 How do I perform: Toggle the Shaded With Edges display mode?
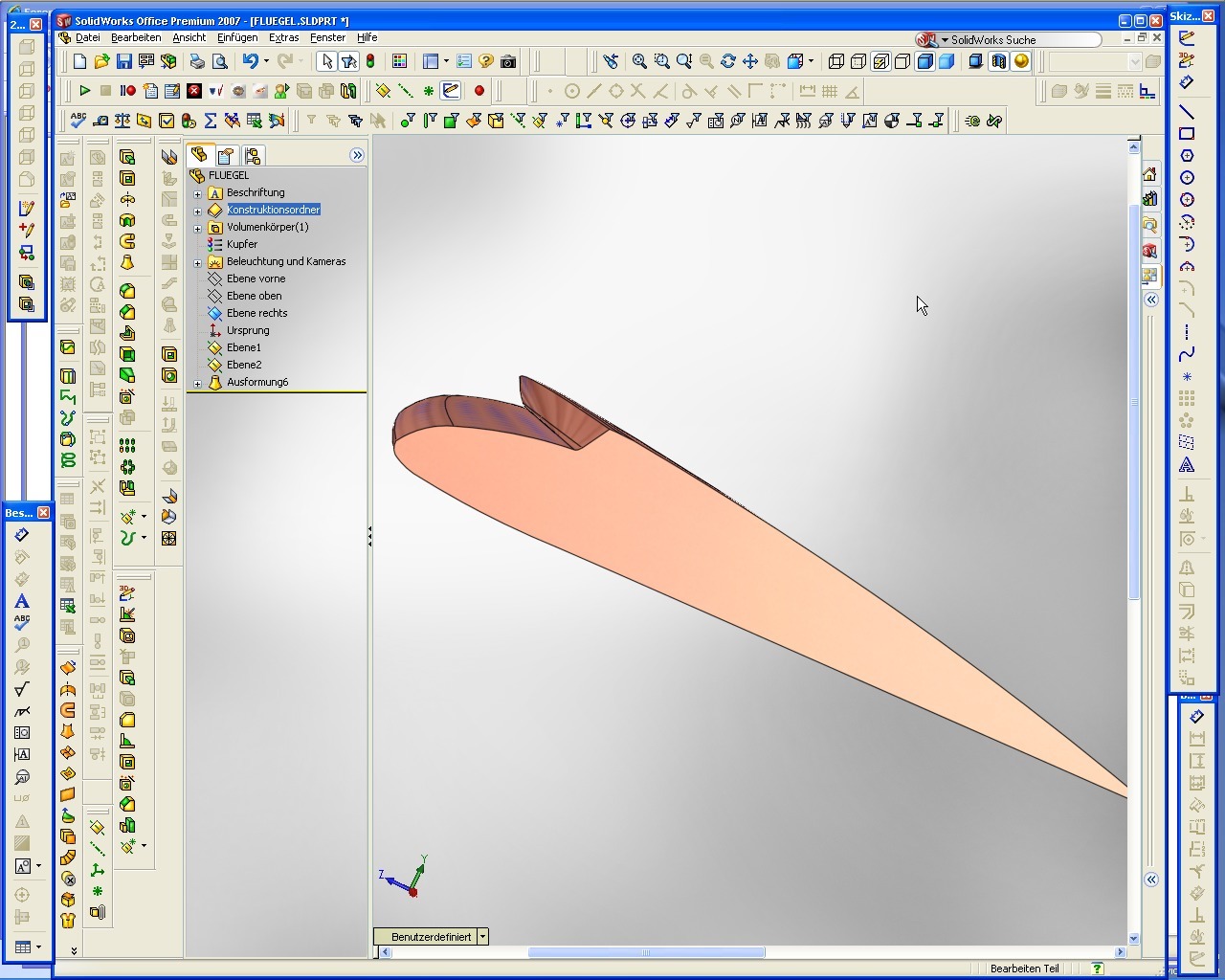[924, 61]
